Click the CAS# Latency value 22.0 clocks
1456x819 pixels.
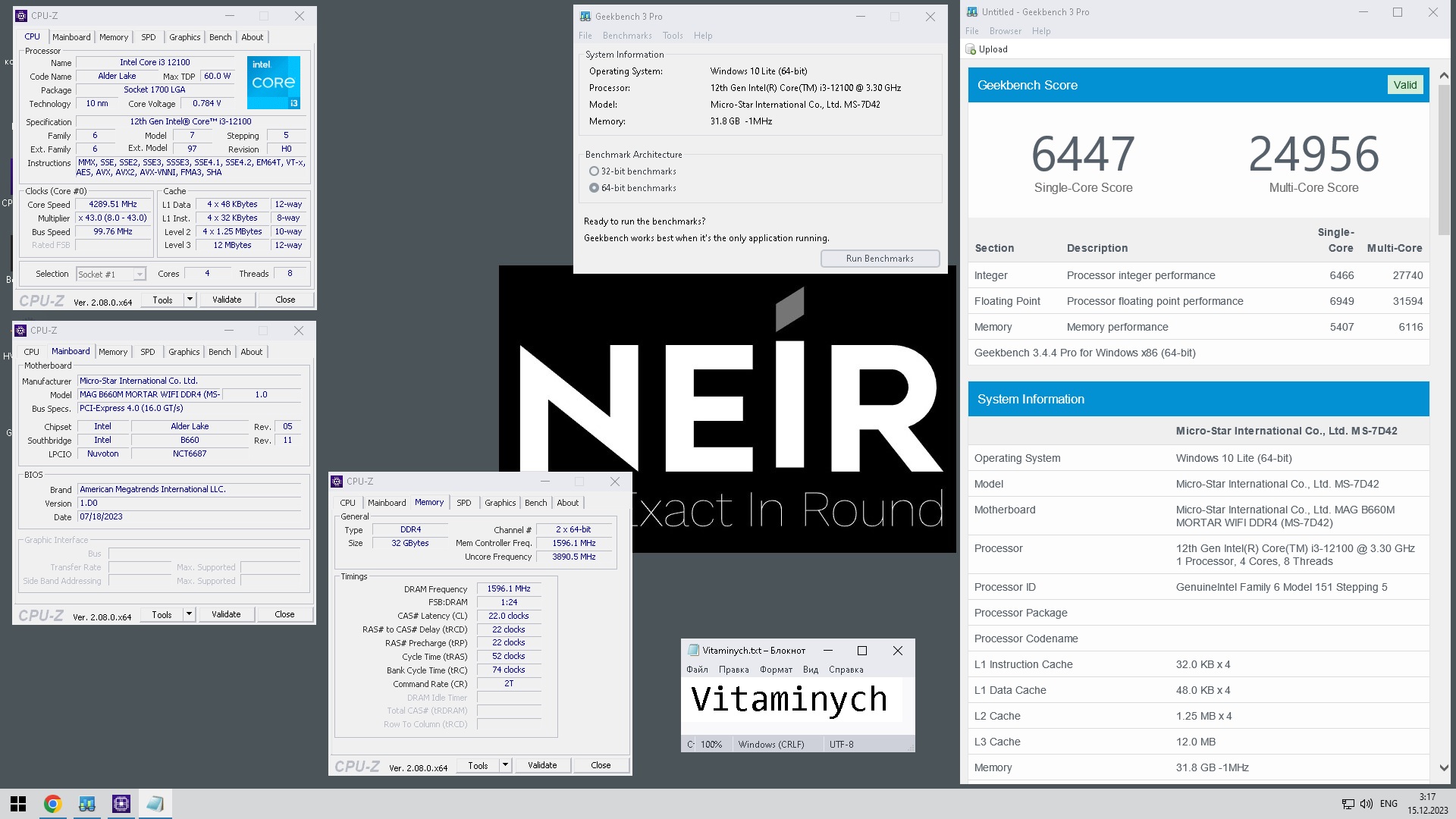coord(508,616)
